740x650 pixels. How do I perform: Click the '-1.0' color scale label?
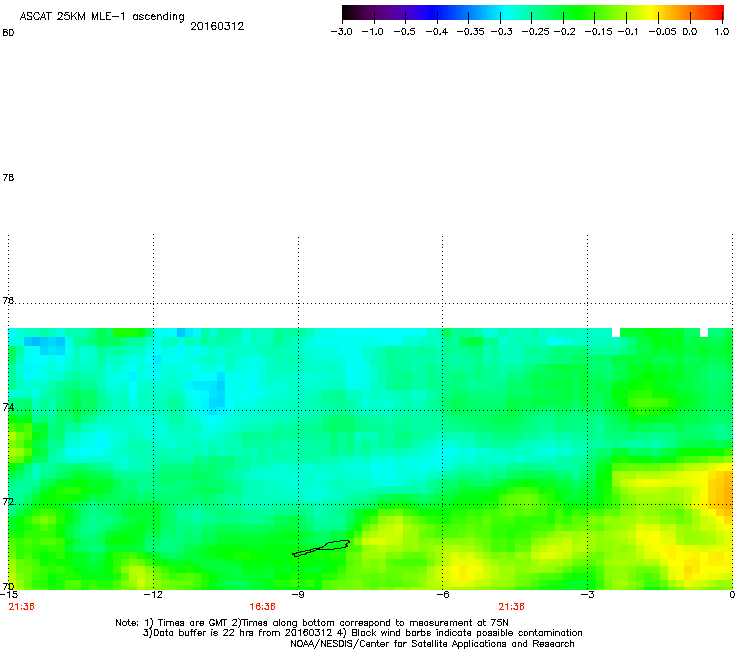372,32
